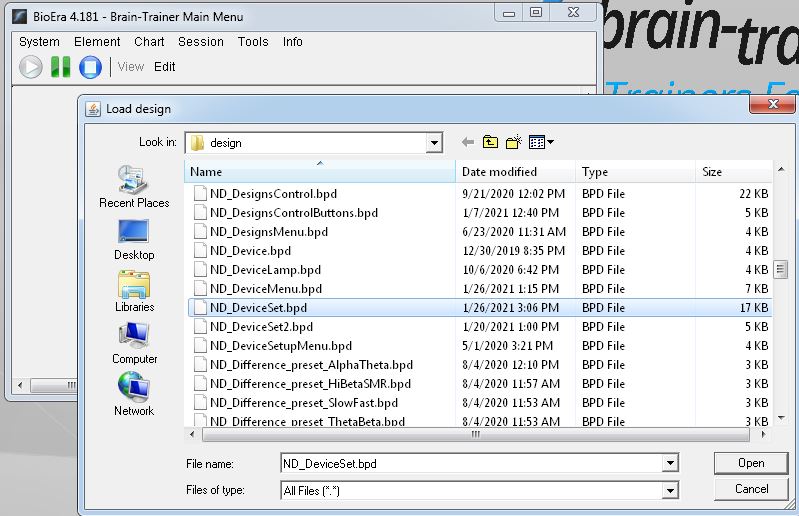The width and height of the screenshot is (799, 516).
Task: Click file icon of ND_DeviceSetupMenu.bpd
Action: coord(201,346)
